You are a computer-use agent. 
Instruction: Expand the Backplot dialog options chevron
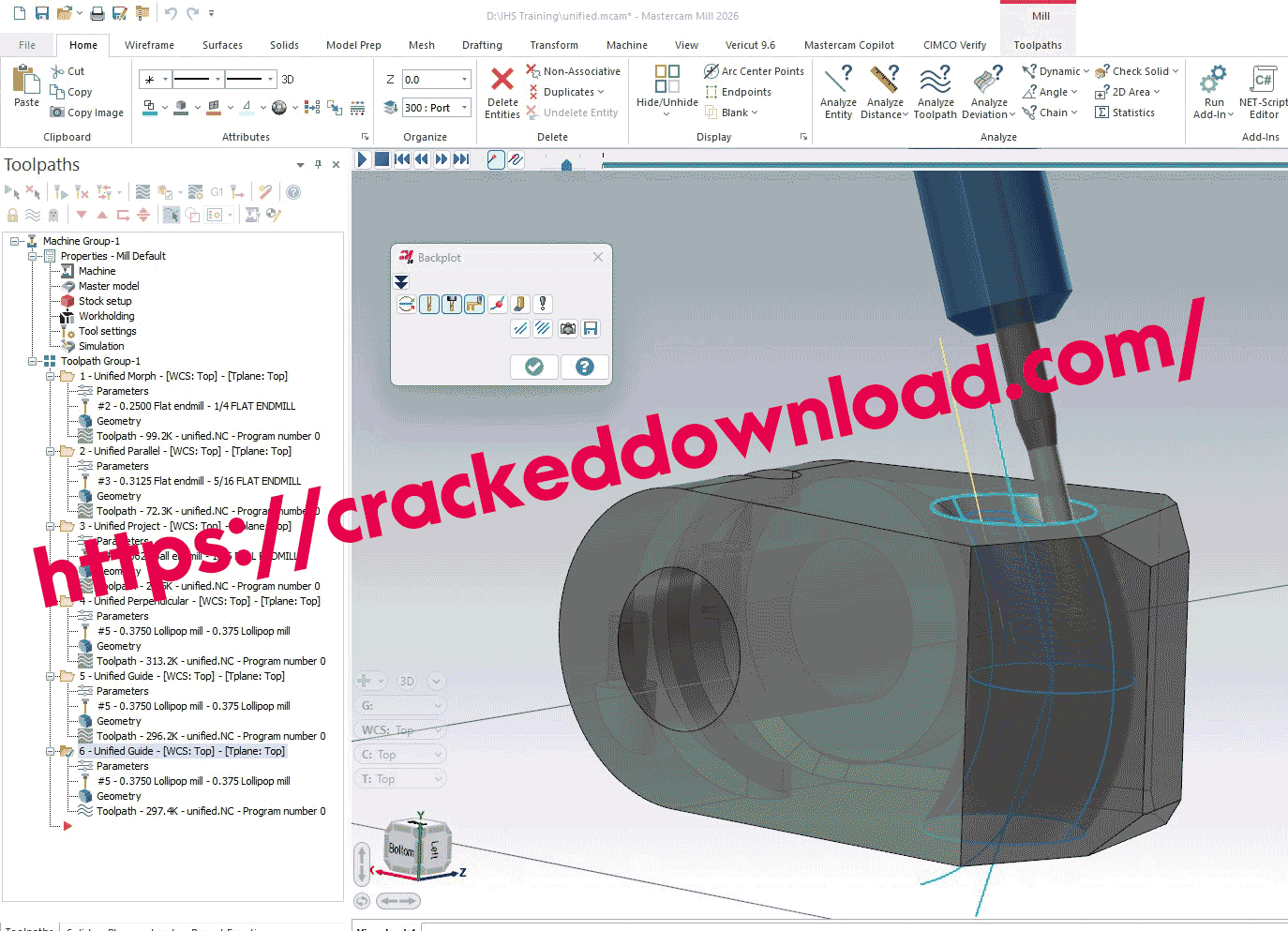tap(401, 281)
